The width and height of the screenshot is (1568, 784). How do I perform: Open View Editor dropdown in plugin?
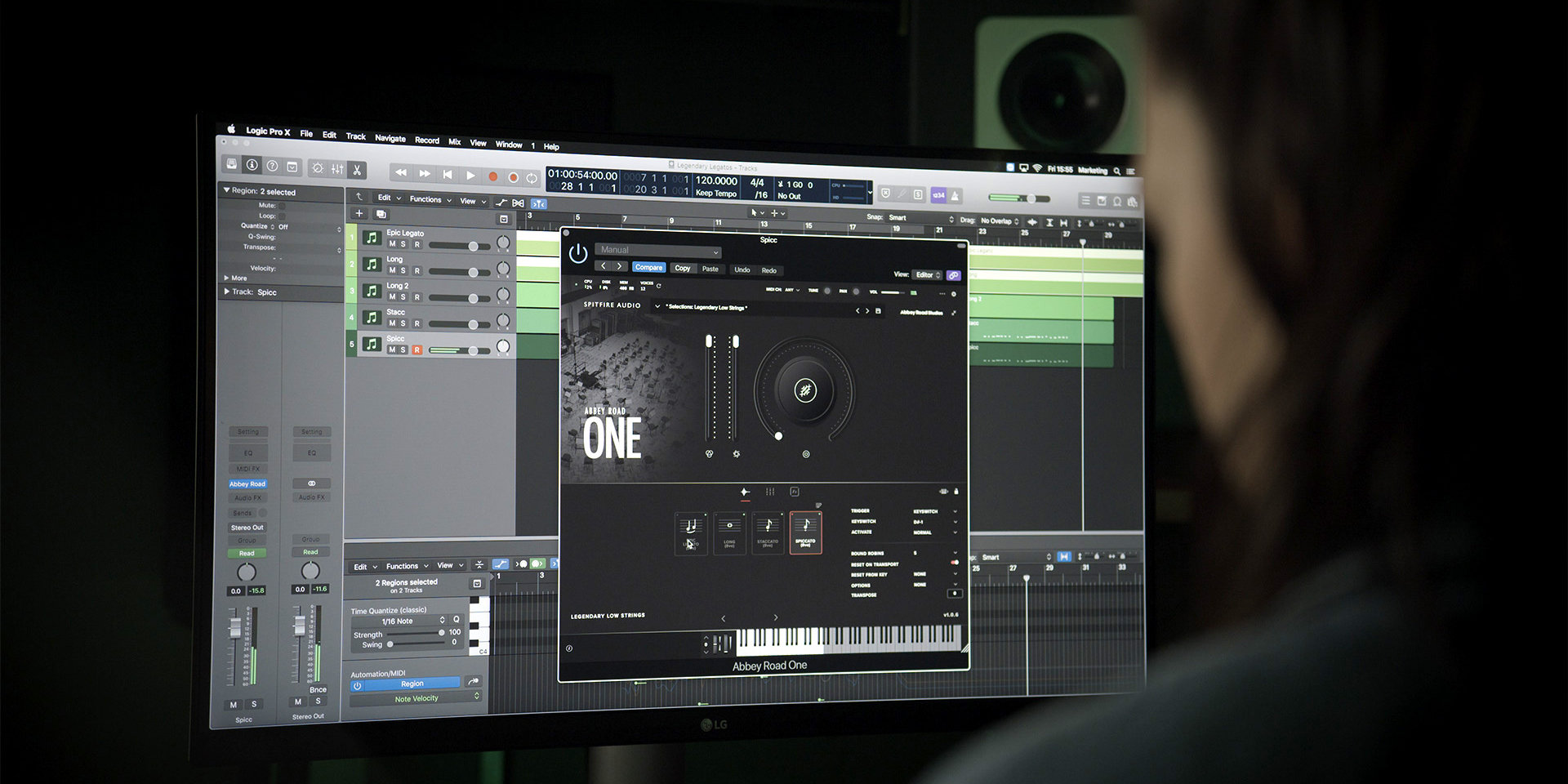coord(928,275)
